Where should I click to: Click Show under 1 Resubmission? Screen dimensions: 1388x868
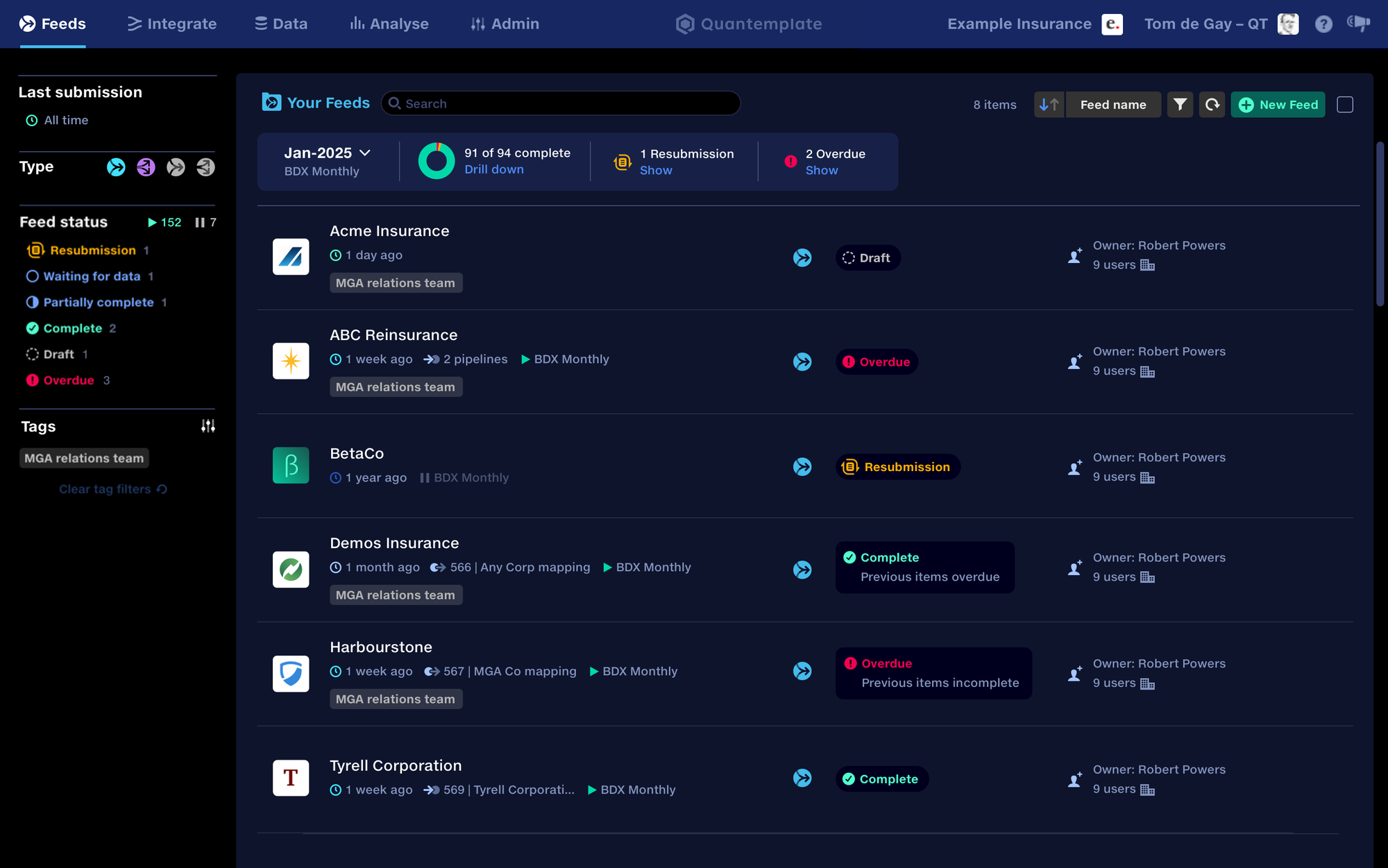click(x=656, y=171)
